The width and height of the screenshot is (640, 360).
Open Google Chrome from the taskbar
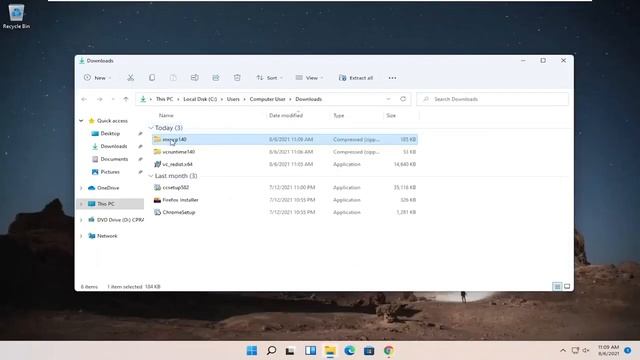(389, 351)
